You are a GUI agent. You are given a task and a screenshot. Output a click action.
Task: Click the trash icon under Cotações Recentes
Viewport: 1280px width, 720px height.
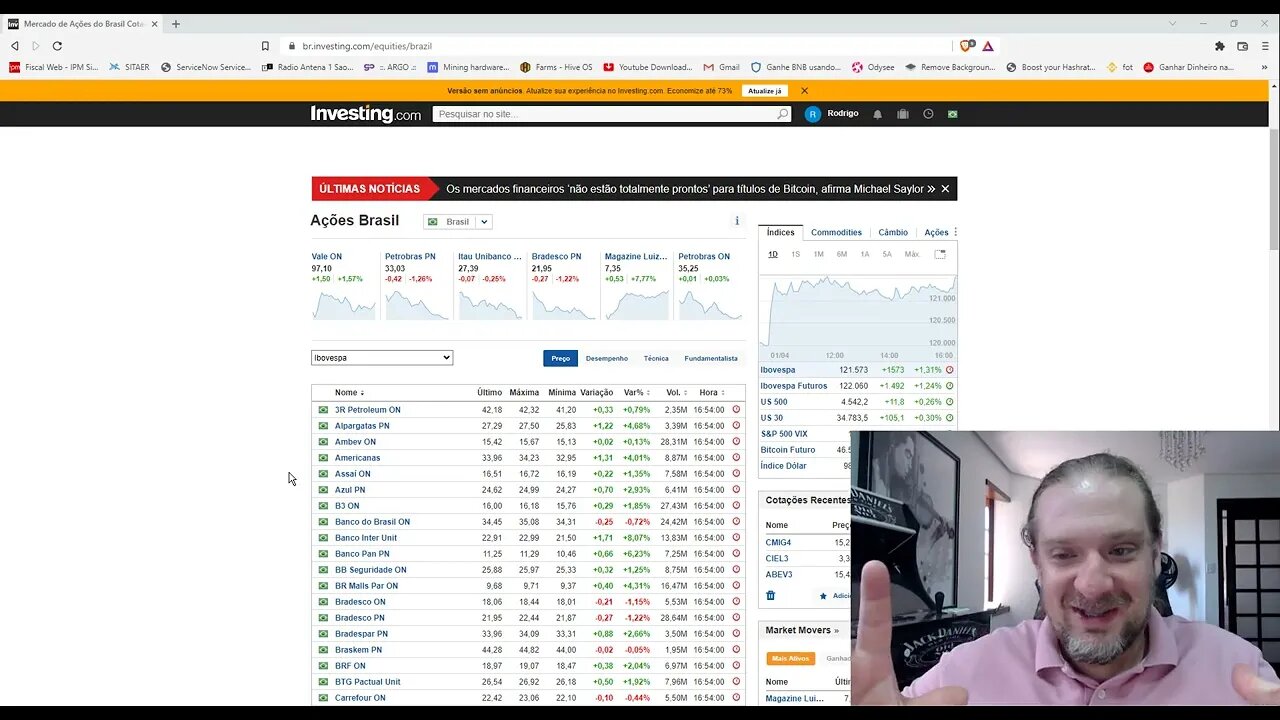[771, 595]
